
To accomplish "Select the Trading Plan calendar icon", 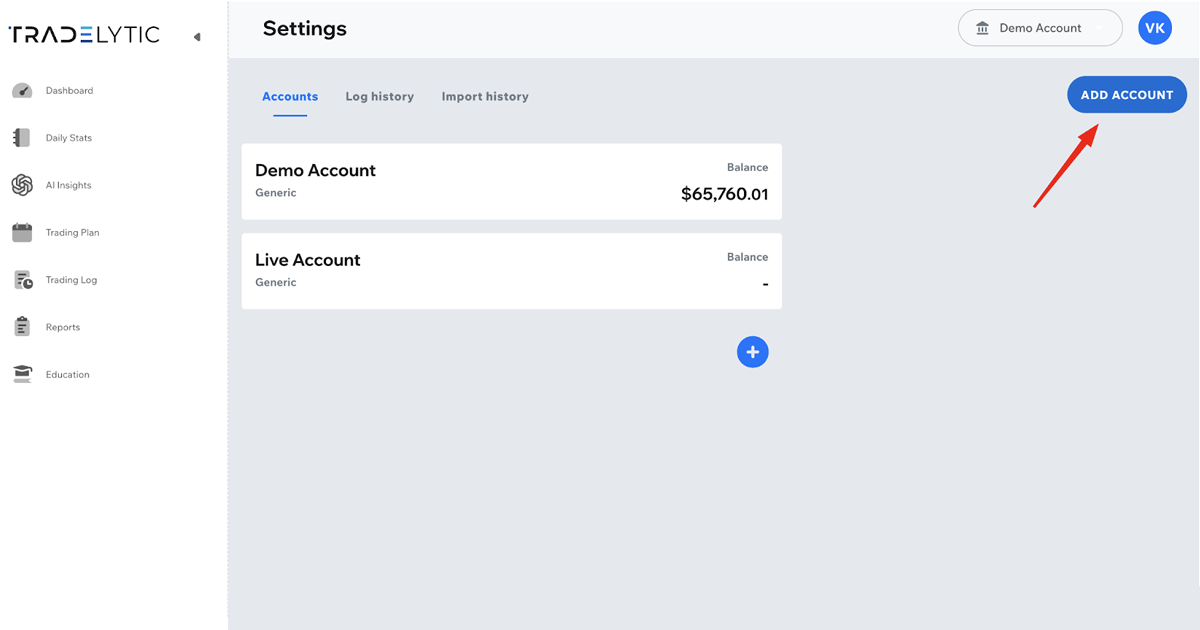I will click(x=22, y=233).
